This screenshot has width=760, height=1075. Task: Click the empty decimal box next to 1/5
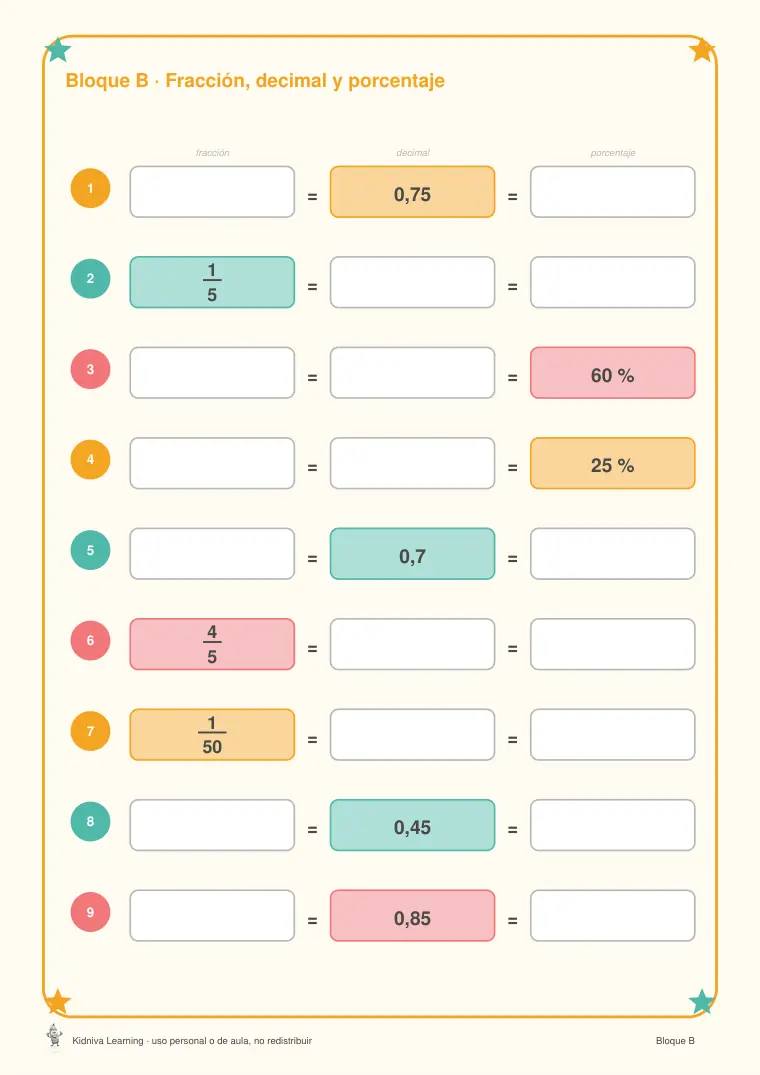click(x=413, y=282)
